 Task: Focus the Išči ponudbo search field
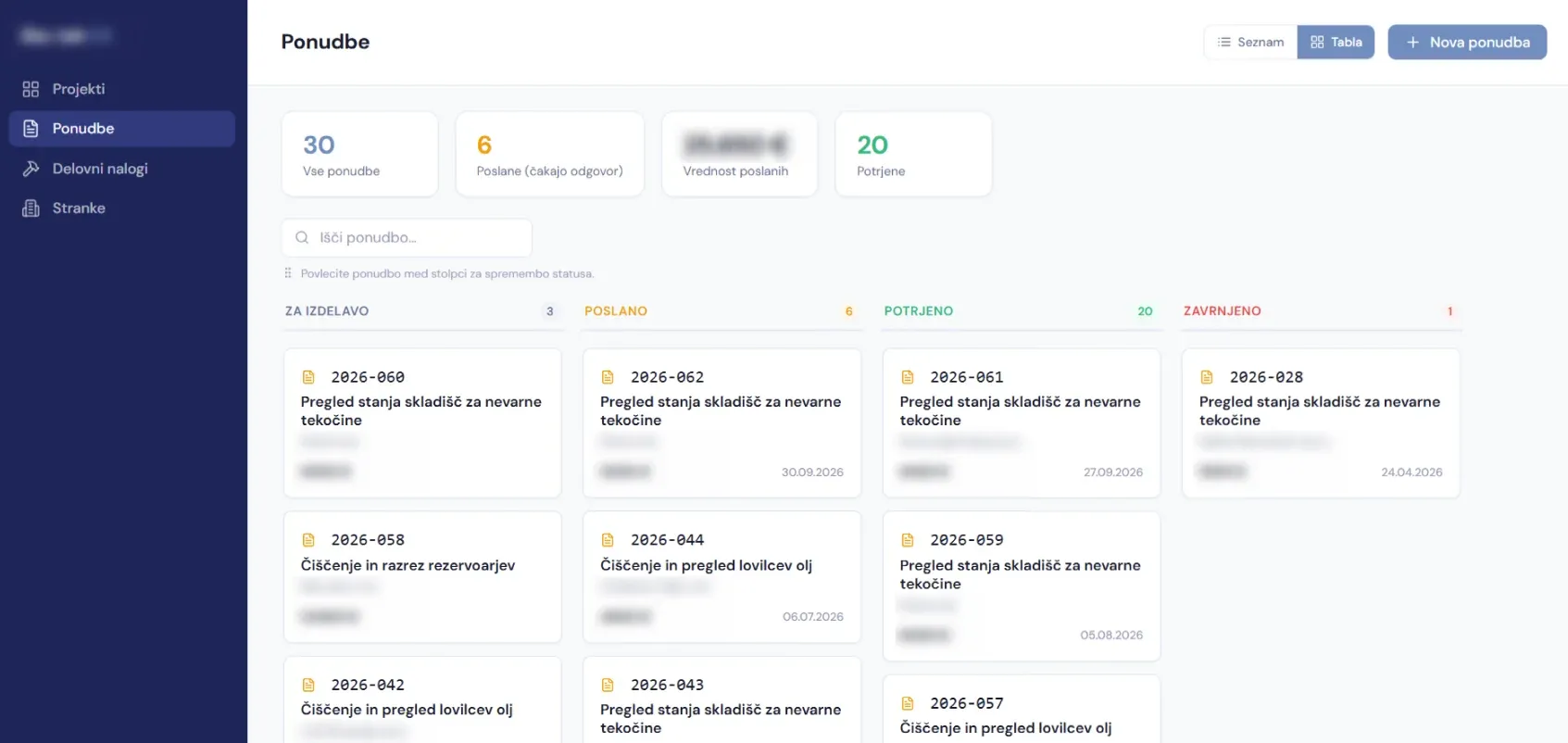coord(407,238)
